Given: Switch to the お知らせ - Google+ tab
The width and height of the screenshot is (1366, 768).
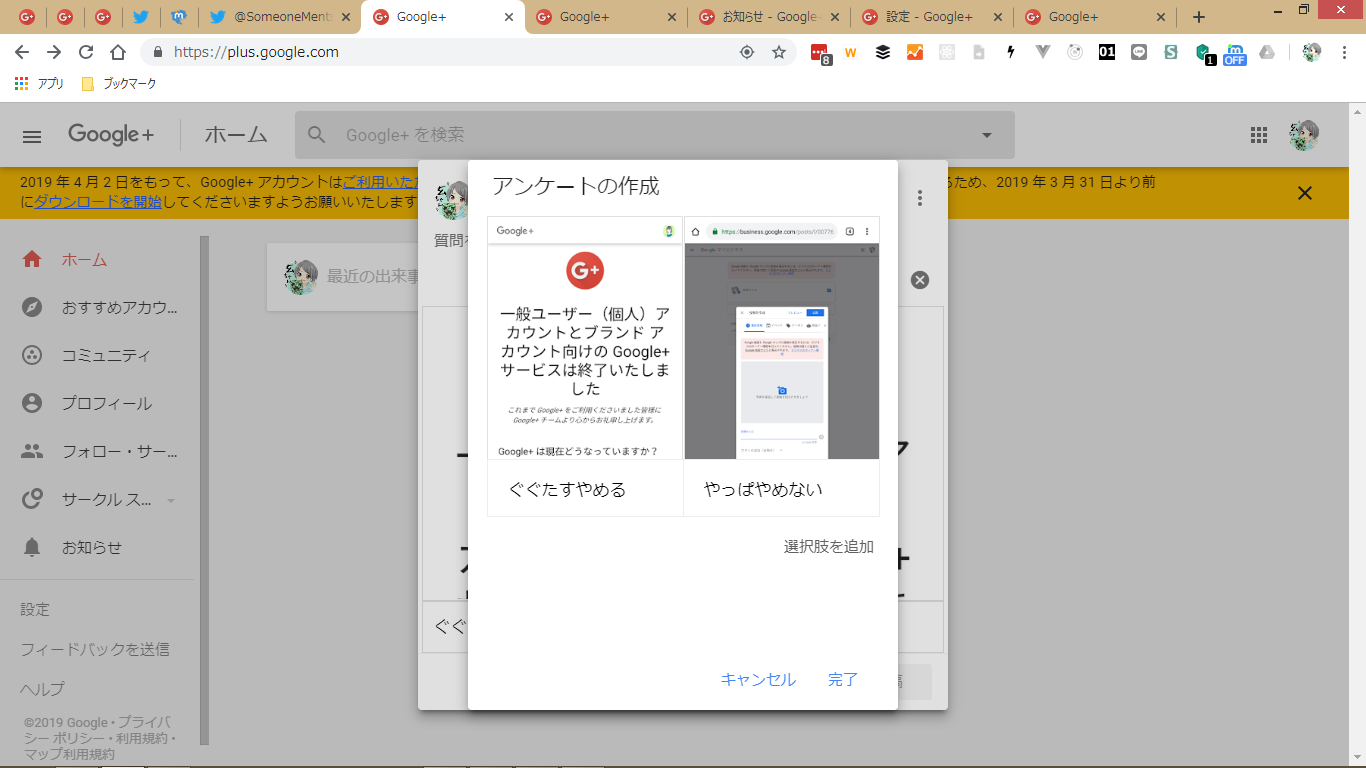Looking at the screenshot, I should pos(767,17).
